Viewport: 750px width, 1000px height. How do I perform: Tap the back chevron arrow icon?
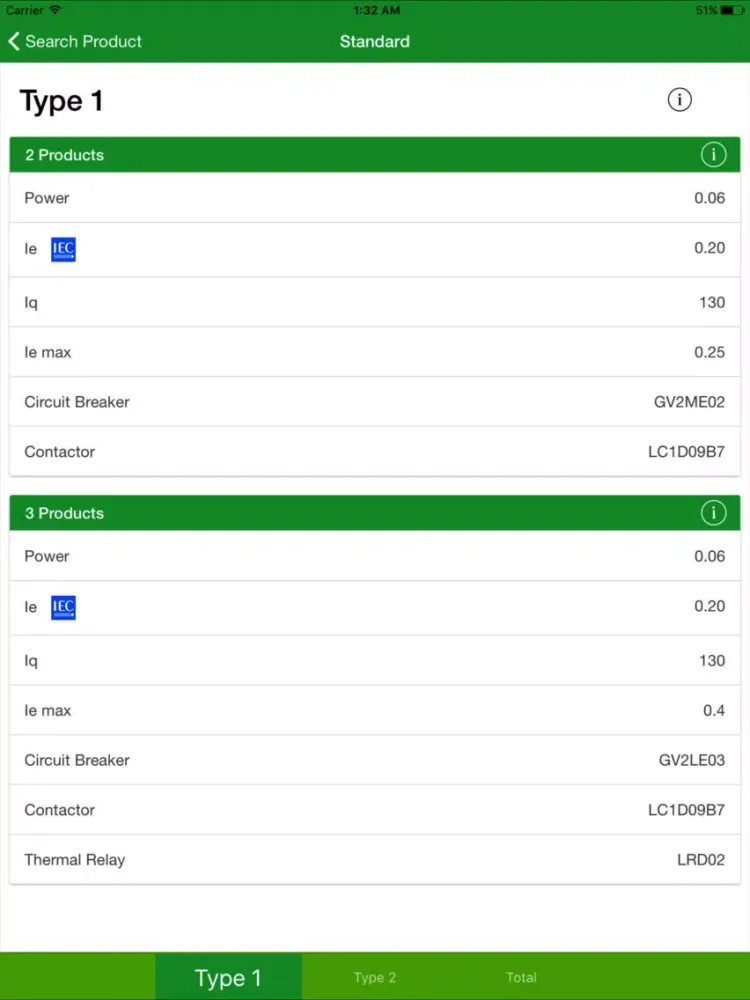coord(14,41)
